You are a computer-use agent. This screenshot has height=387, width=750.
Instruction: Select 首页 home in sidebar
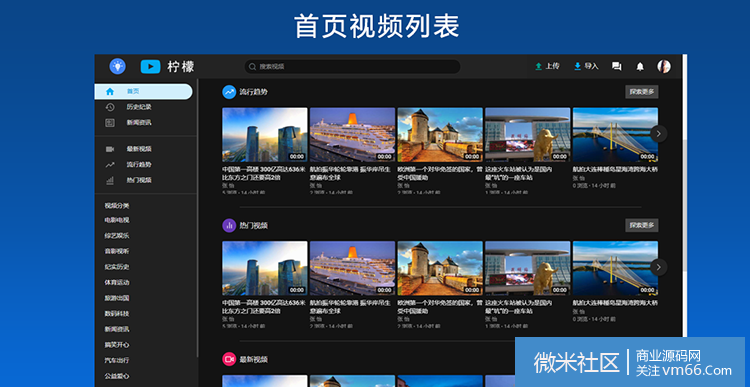(143, 91)
